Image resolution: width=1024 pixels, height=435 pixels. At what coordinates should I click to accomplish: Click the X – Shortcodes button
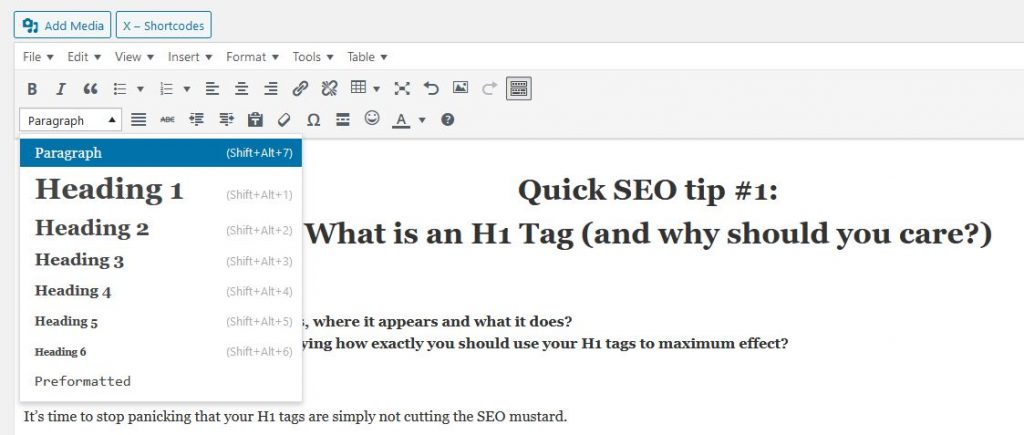pos(163,25)
